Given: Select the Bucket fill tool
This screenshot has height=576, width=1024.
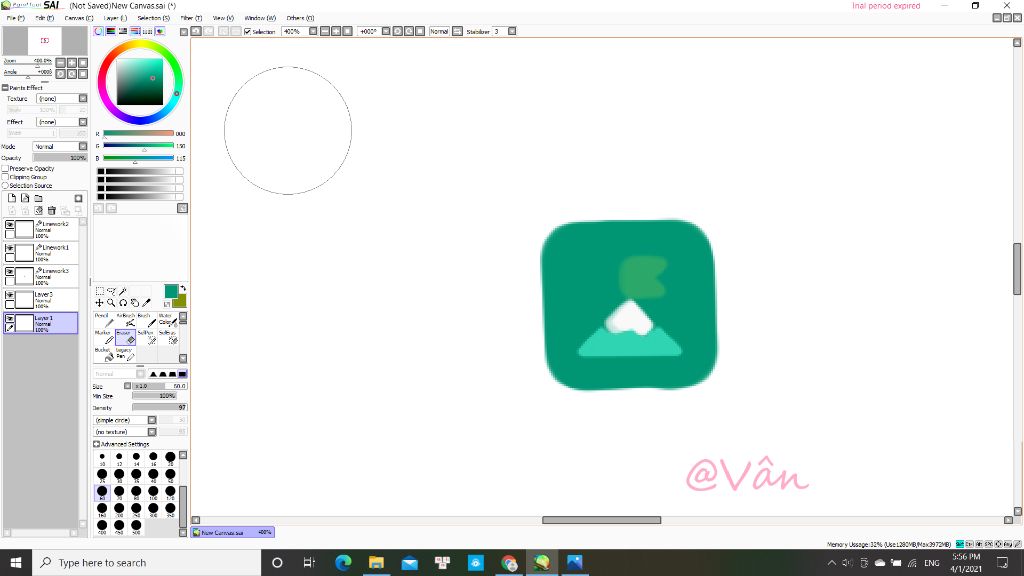Looking at the screenshot, I should [x=104, y=354].
